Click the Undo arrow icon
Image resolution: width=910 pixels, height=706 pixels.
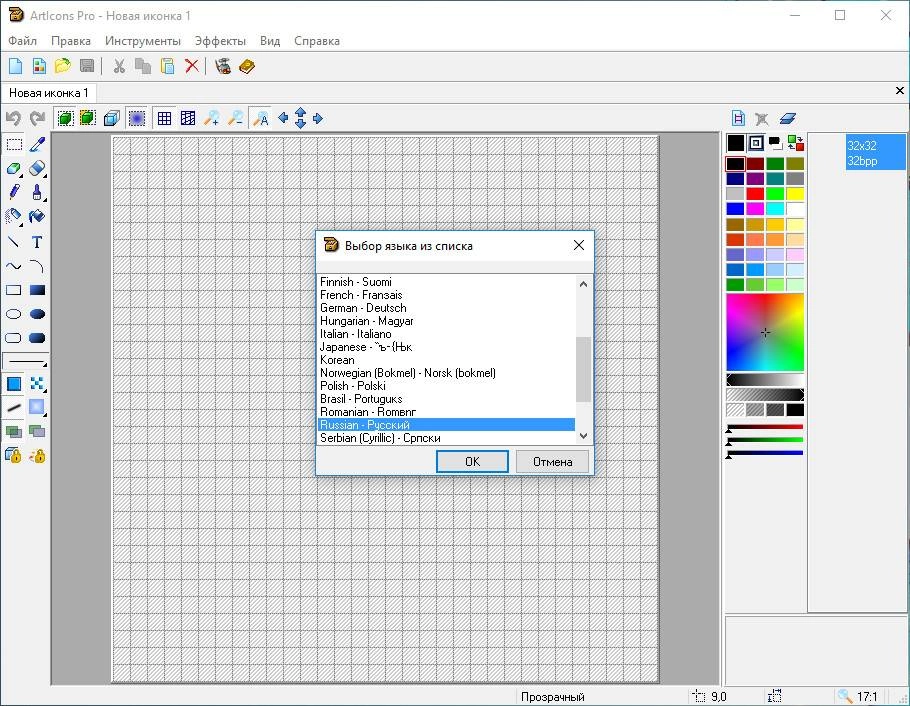13,118
